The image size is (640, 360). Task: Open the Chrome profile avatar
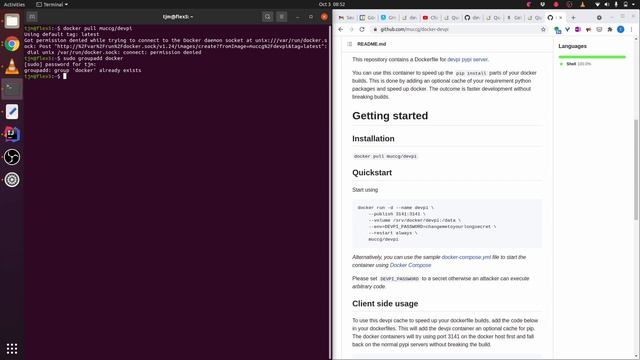point(620,29)
